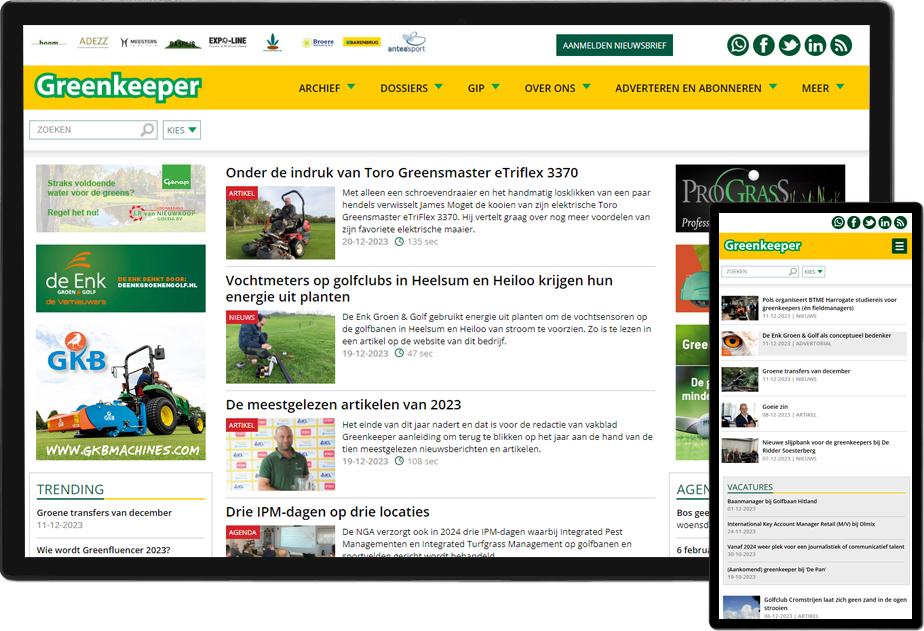Click the large Twitter bird icon in the tablet header
924x631 pixels.
[x=790, y=45]
